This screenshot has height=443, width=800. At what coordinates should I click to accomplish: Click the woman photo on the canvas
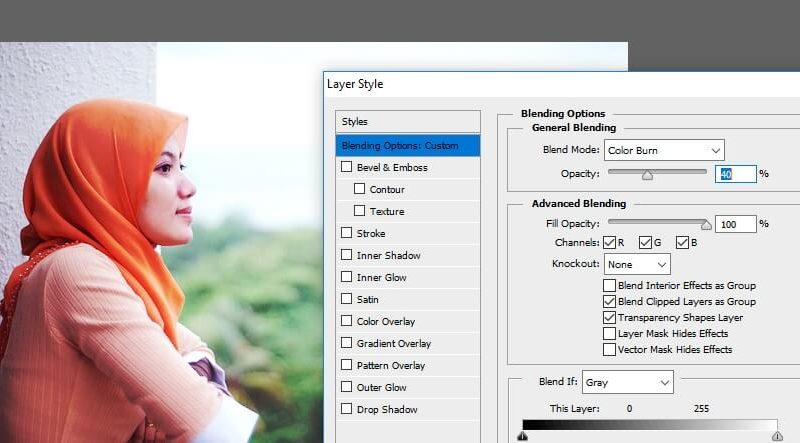(x=161, y=242)
